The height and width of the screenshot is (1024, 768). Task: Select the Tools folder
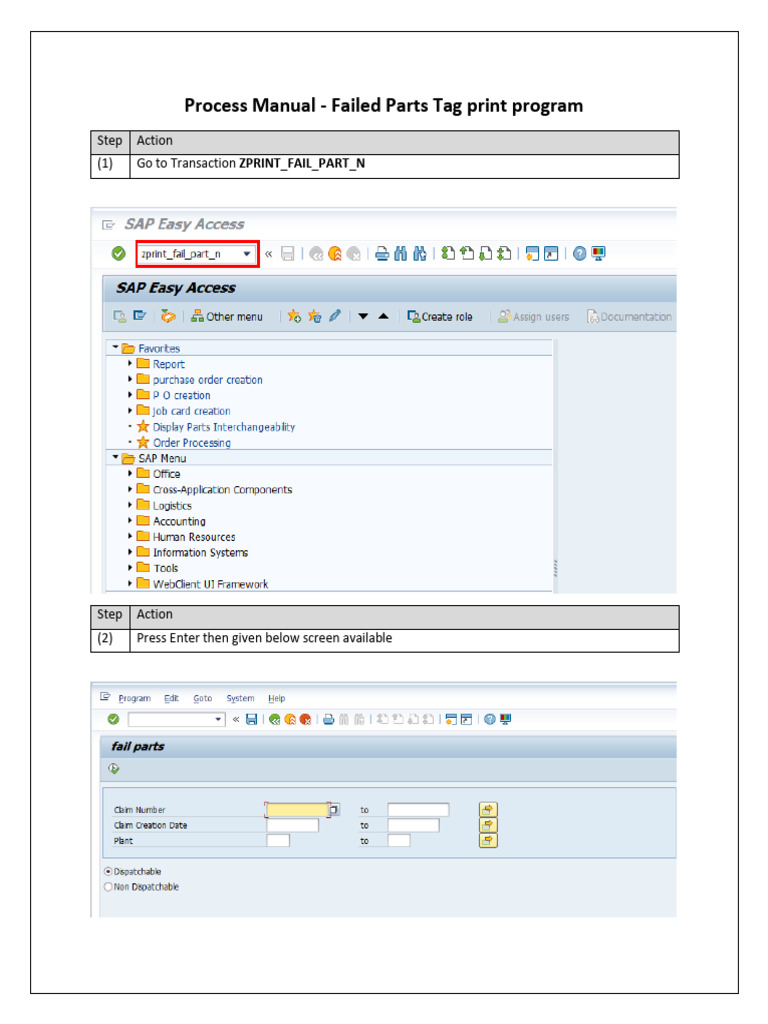point(166,568)
